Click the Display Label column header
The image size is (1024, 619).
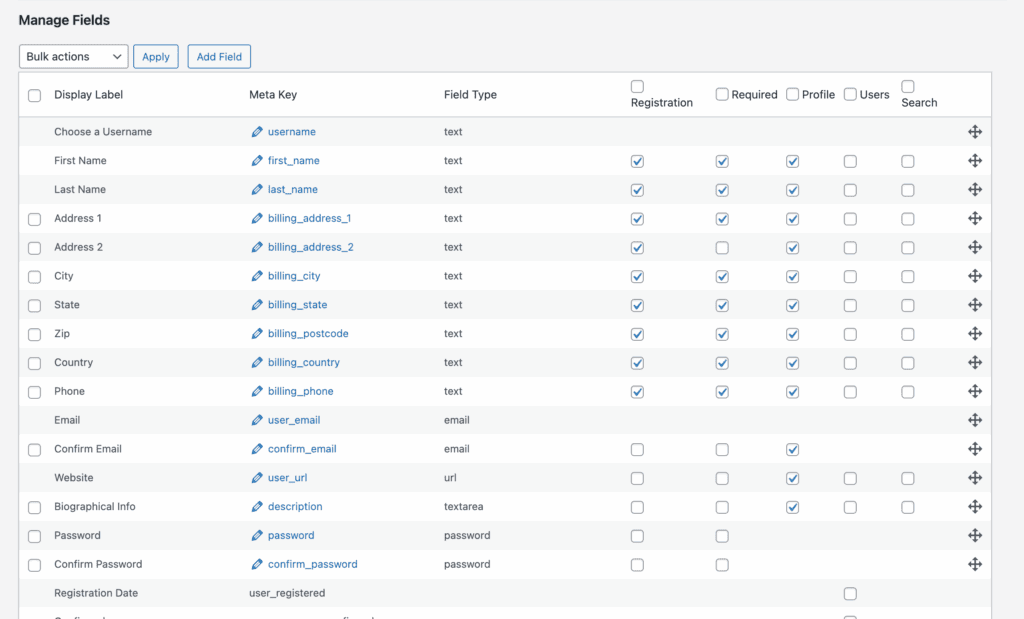point(88,95)
